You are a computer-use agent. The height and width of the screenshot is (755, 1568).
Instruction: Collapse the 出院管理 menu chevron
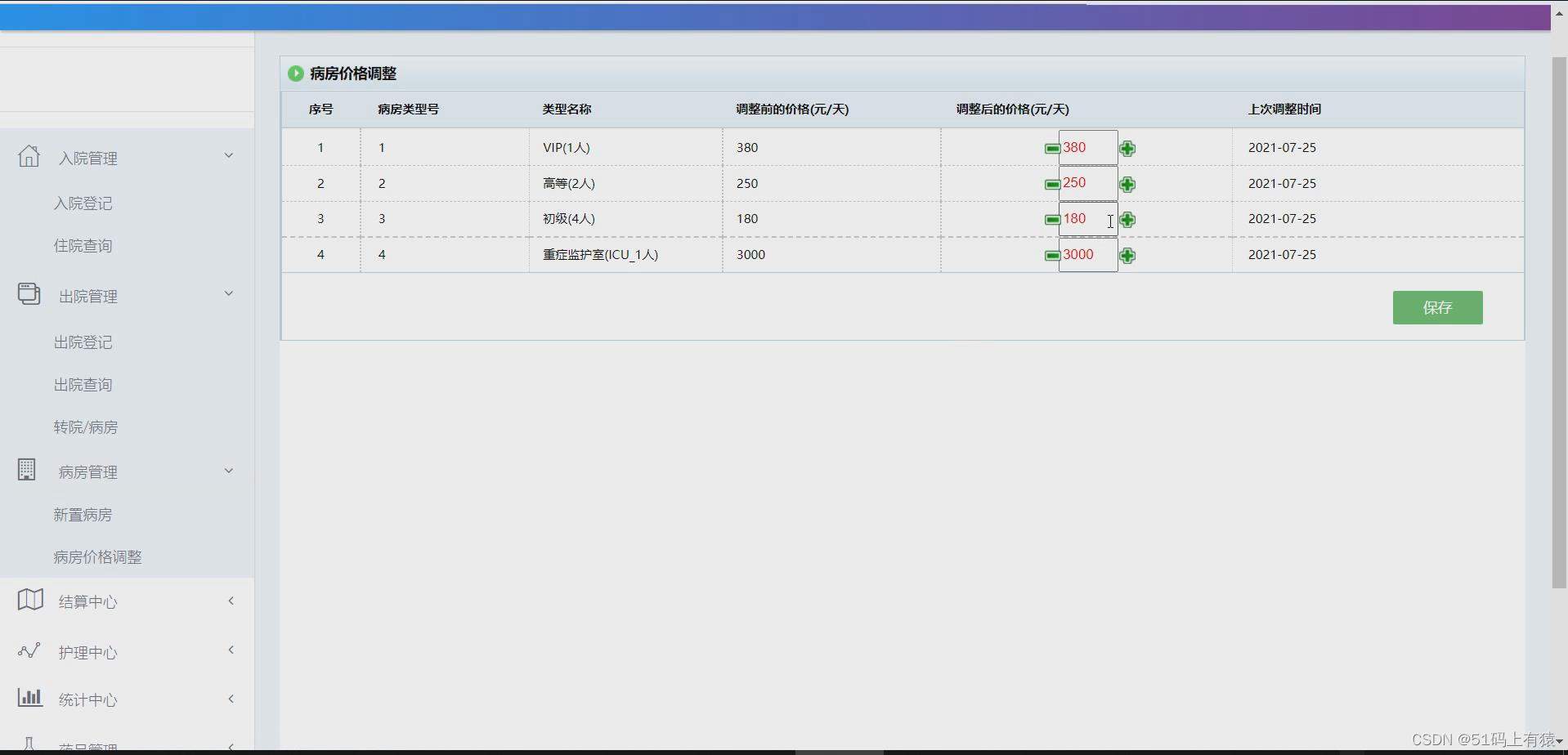coord(229,293)
